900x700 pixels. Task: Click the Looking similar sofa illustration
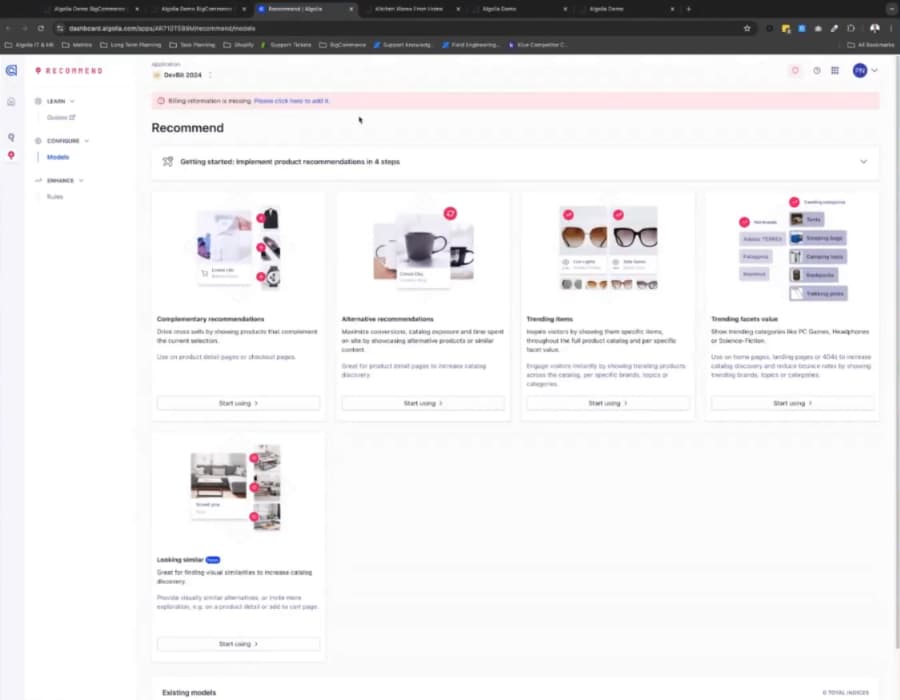tap(236, 488)
